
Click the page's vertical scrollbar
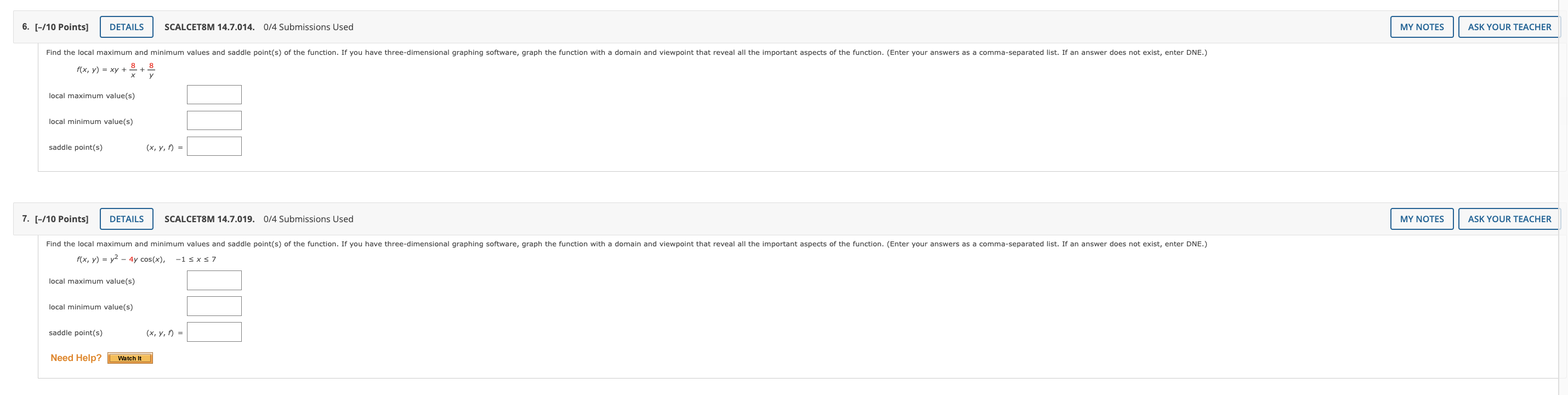tap(1563, 197)
